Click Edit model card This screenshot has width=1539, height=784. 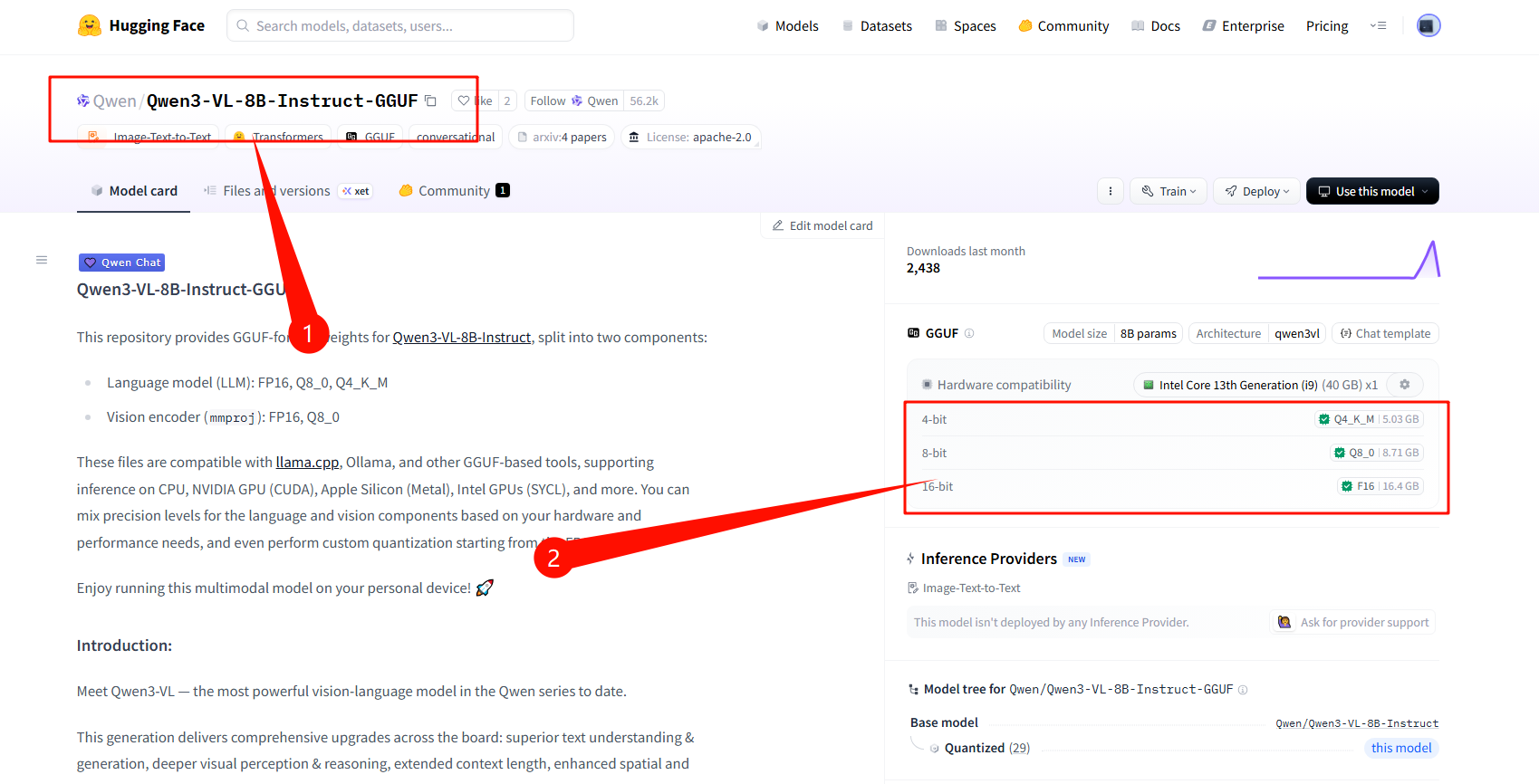coord(822,225)
